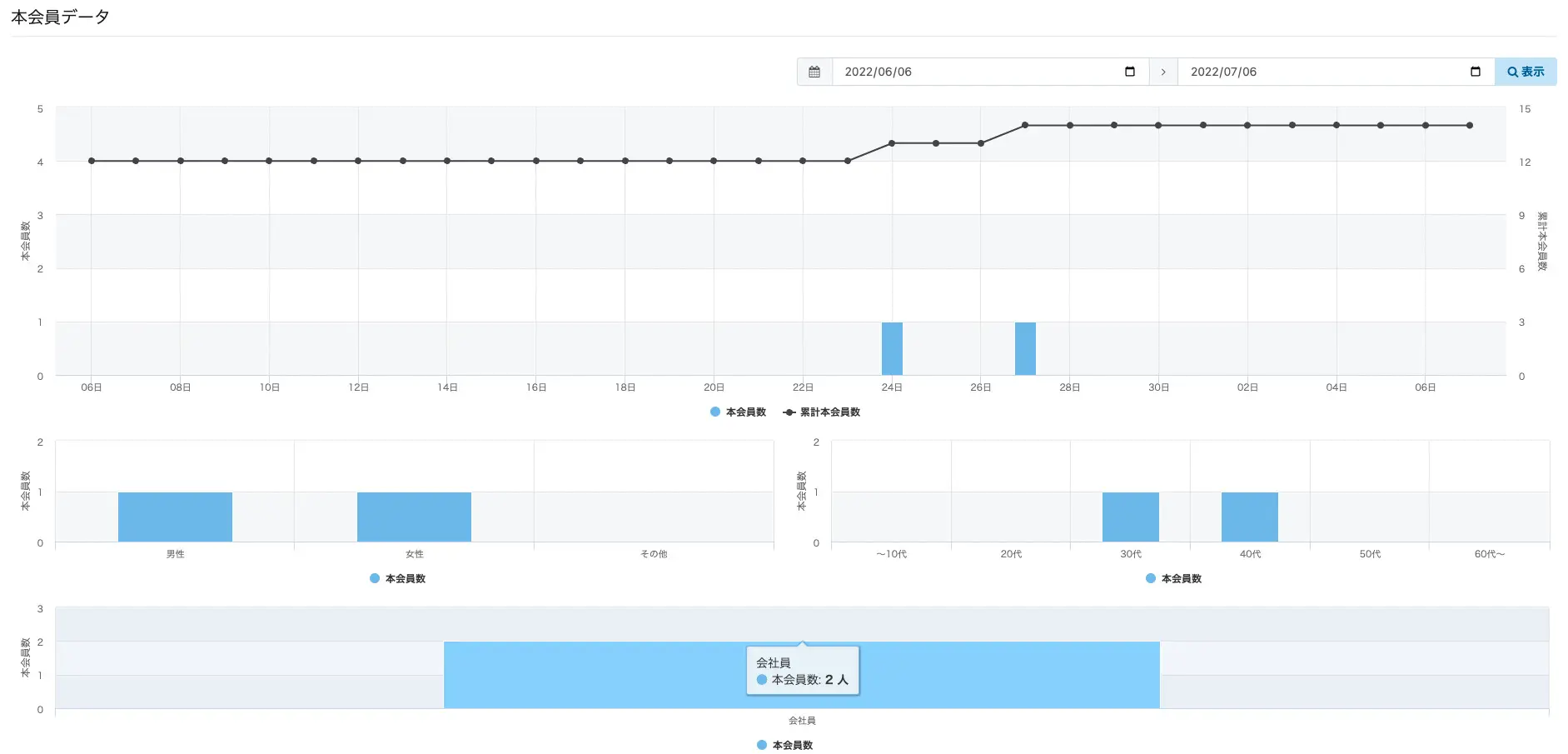This screenshot has height=754, width=1568.
Task: Open the date picker in the 2022/07/06 field
Action: pos(1475,72)
